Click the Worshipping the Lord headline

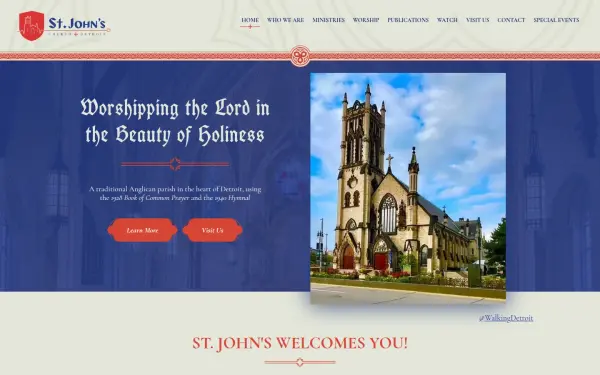point(175,122)
